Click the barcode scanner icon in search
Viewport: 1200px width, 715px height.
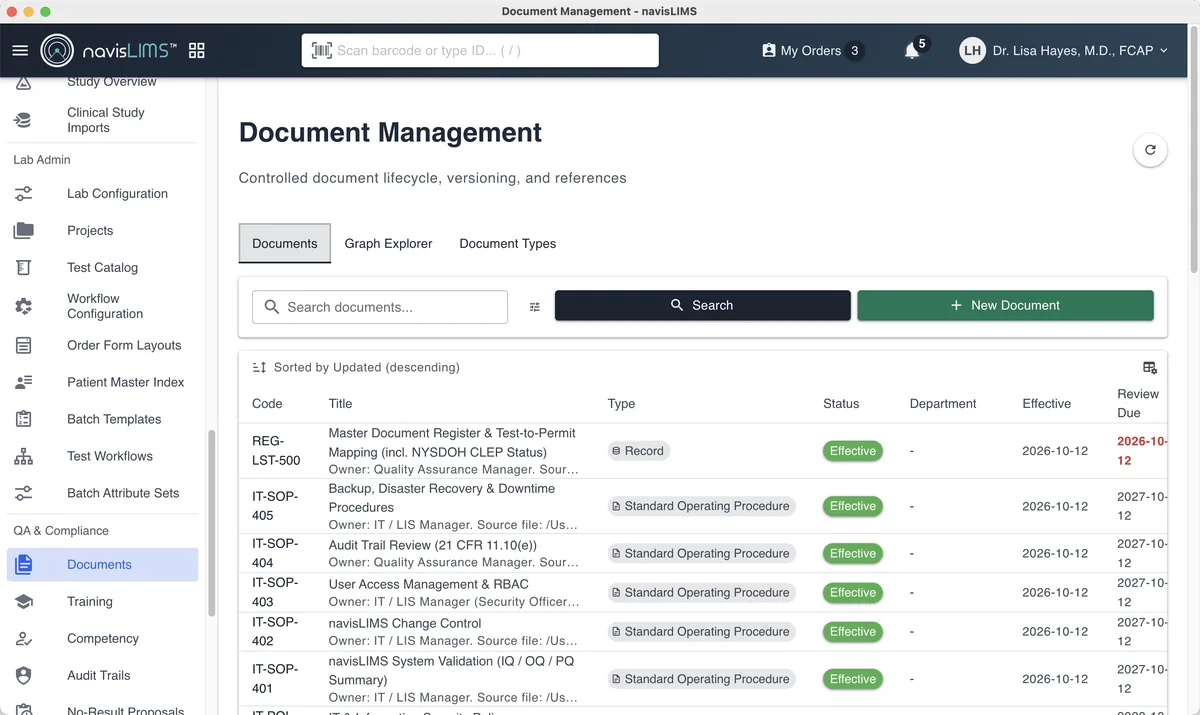322,50
